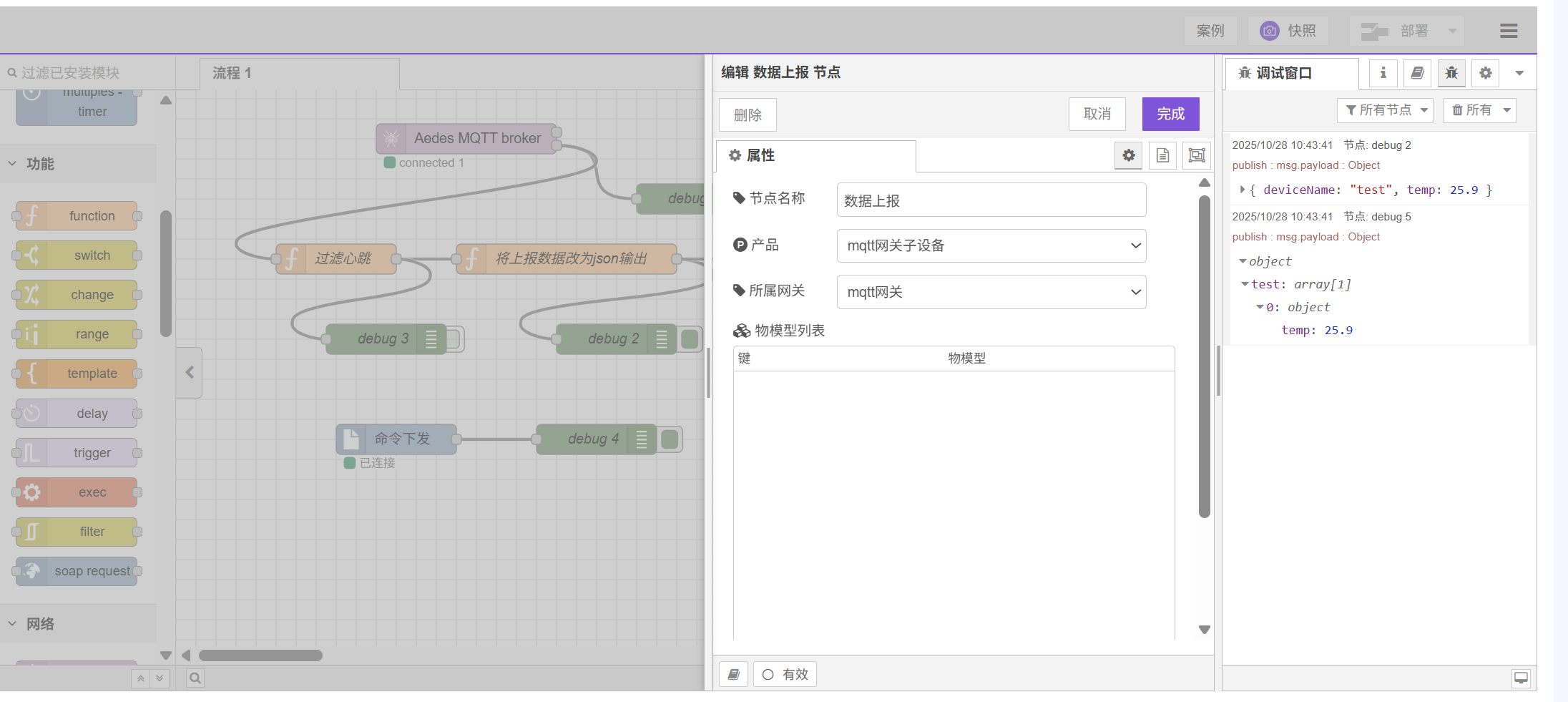Click the hamburger main menu icon
The image size is (1568, 702).
tap(1509, 31)
